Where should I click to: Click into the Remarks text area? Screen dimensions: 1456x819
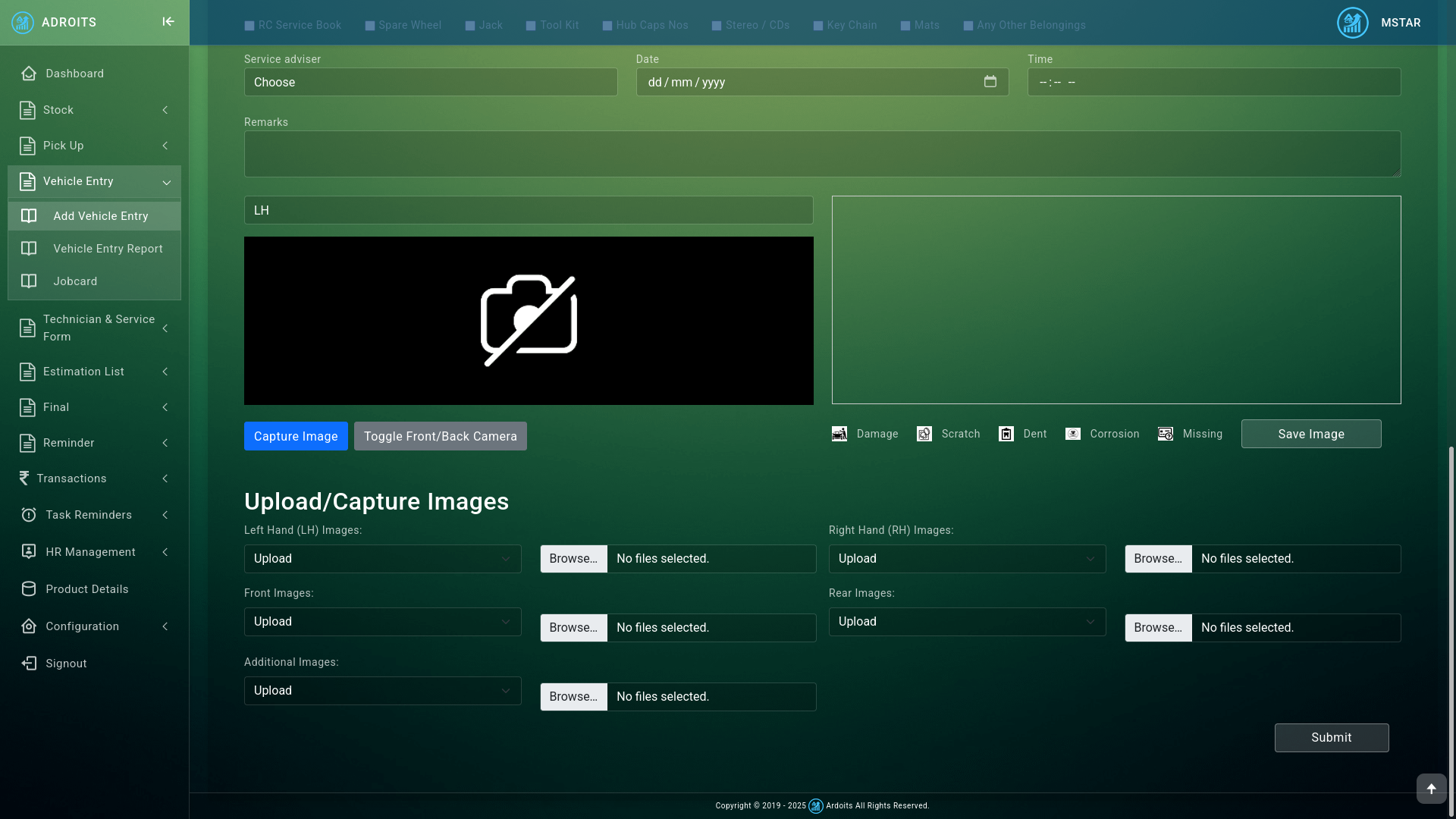822,154
